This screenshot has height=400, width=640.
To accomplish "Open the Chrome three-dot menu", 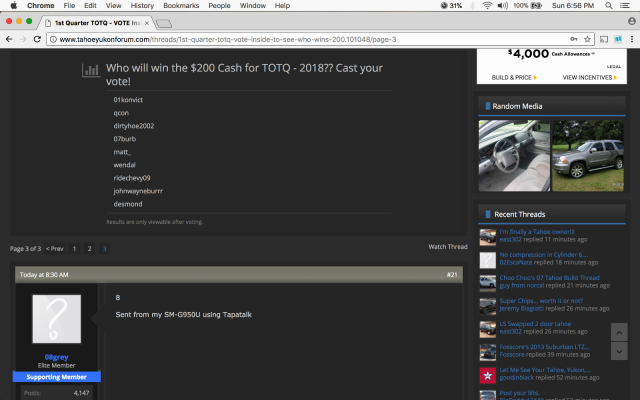I will [631, 39].
